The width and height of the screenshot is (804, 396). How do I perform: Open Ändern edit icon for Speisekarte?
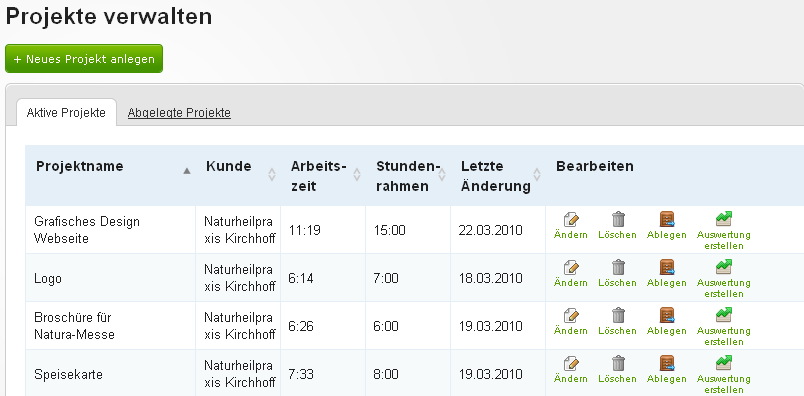(571, 363)
